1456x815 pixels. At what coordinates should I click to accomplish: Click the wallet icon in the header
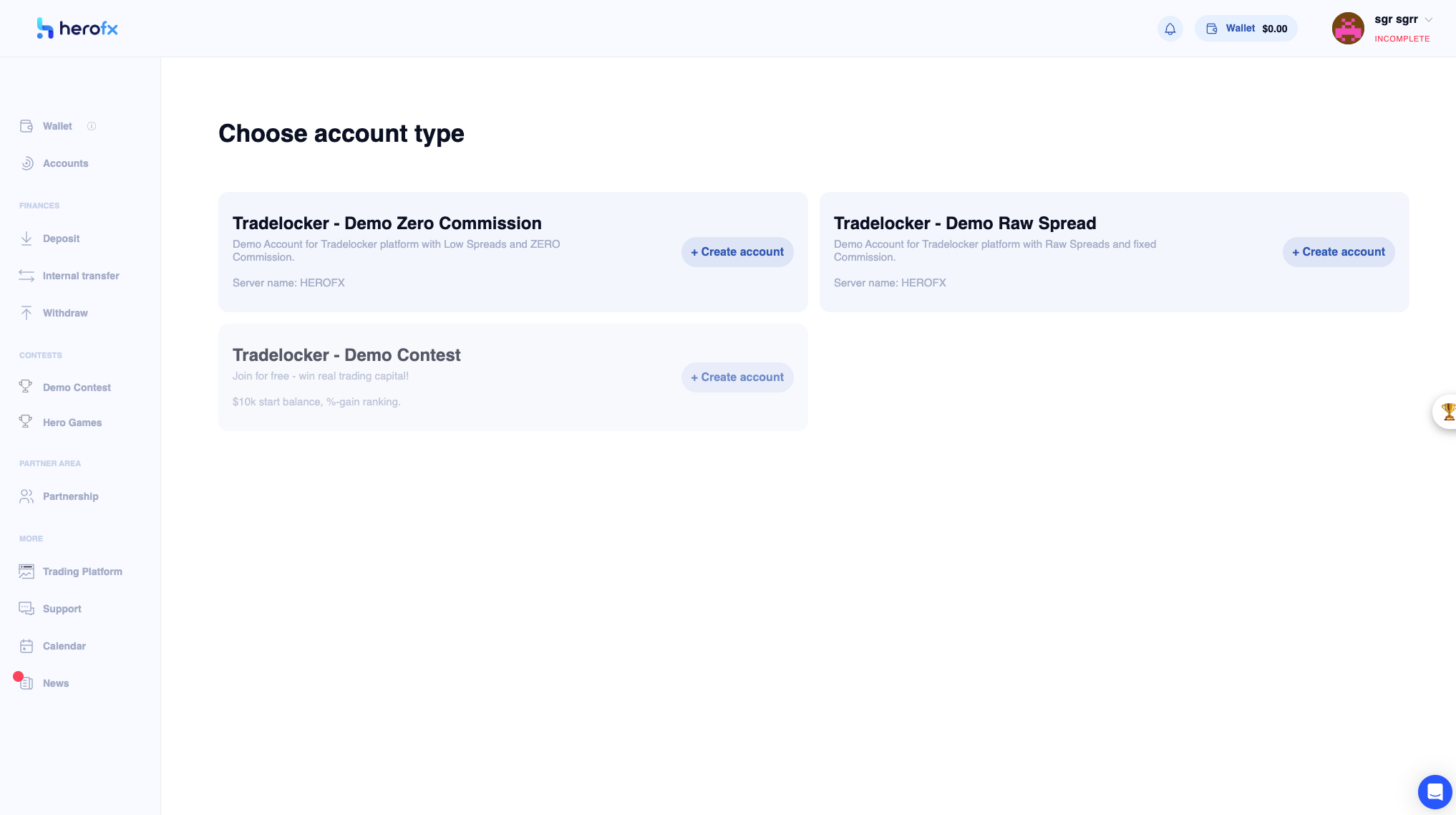(1212, 29)
